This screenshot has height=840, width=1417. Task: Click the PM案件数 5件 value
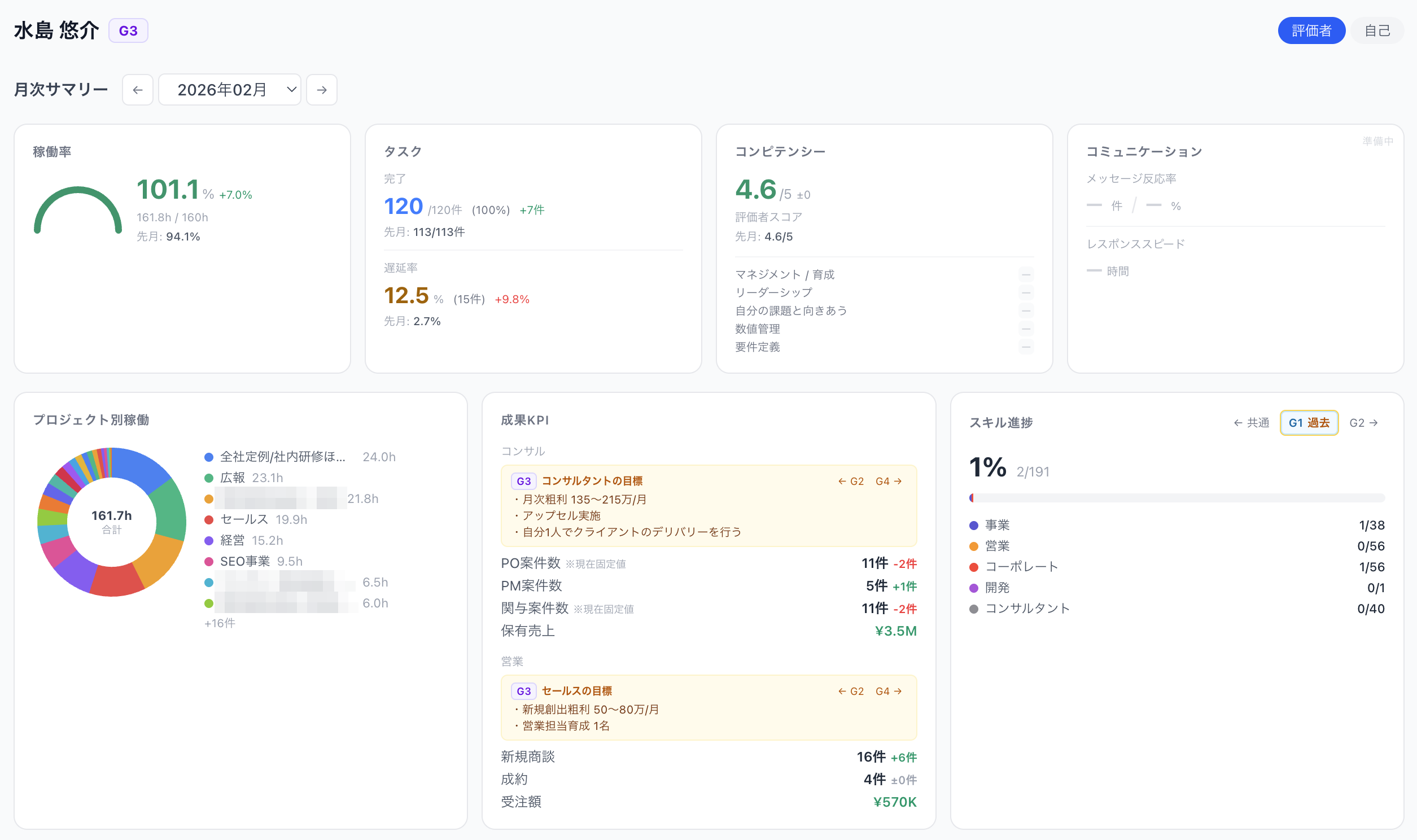877,586
